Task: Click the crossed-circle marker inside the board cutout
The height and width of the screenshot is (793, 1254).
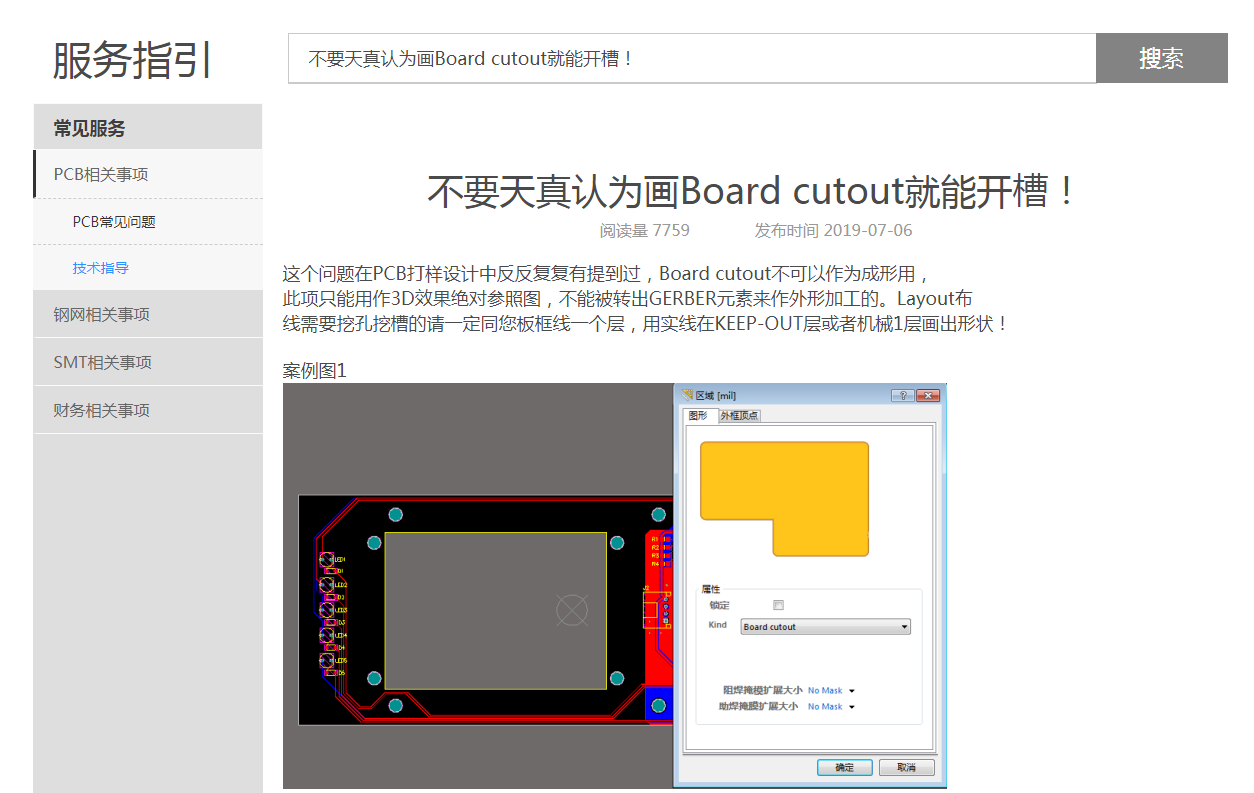Action: (x=571, y=609)
